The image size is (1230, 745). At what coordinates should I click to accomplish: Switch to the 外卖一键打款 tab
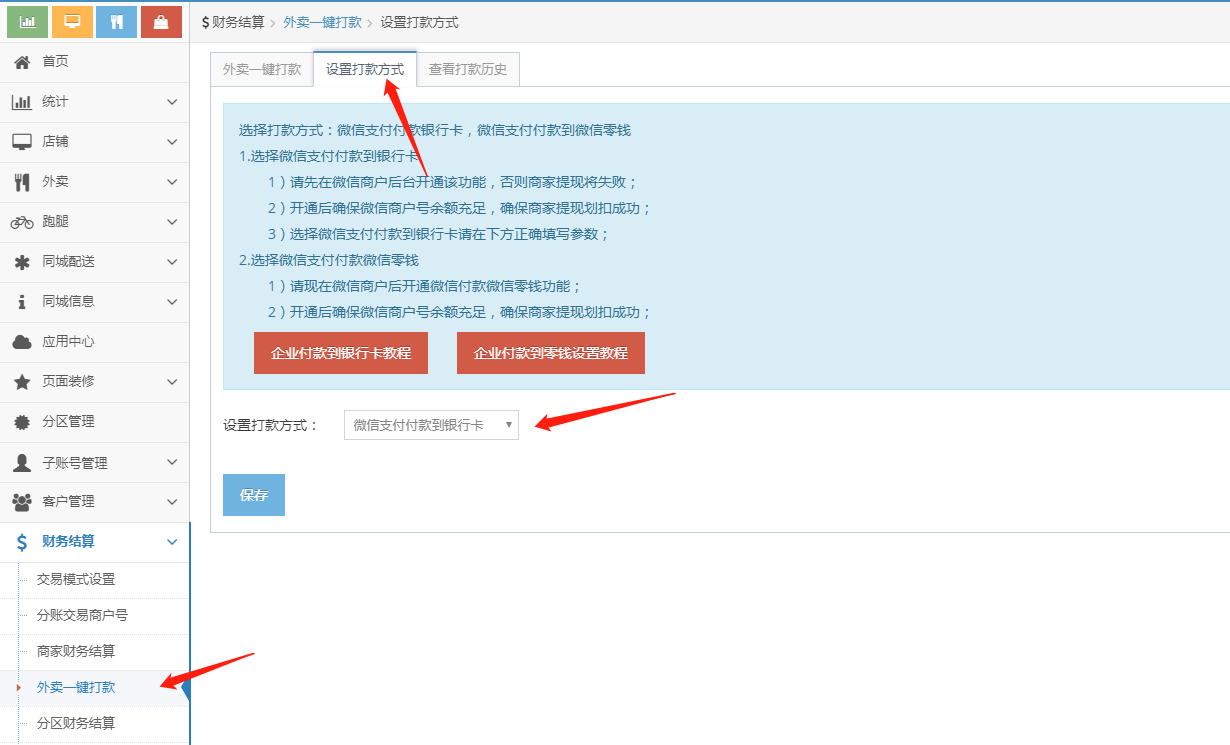(x=262, y=69)
